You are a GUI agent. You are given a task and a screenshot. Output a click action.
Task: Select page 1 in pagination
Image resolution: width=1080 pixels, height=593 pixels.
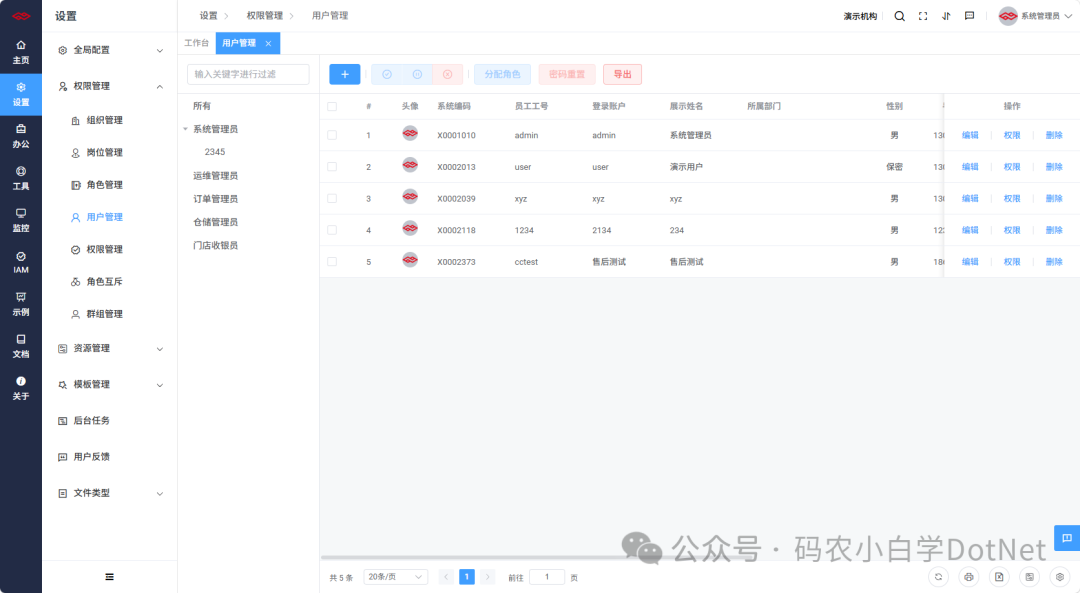point(466,577)
